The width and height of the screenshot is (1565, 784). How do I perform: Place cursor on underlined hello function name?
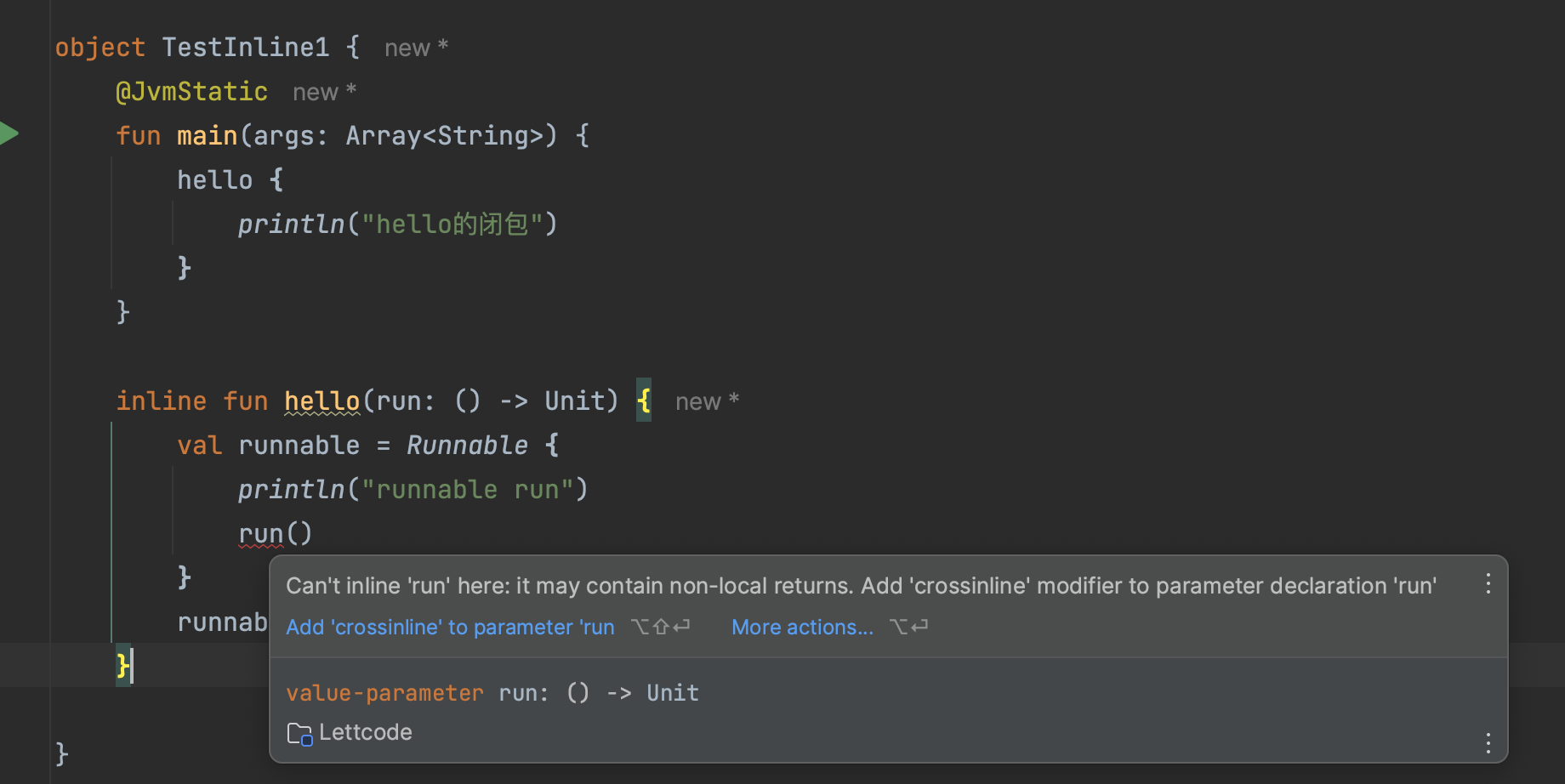[x=322, y=401]
